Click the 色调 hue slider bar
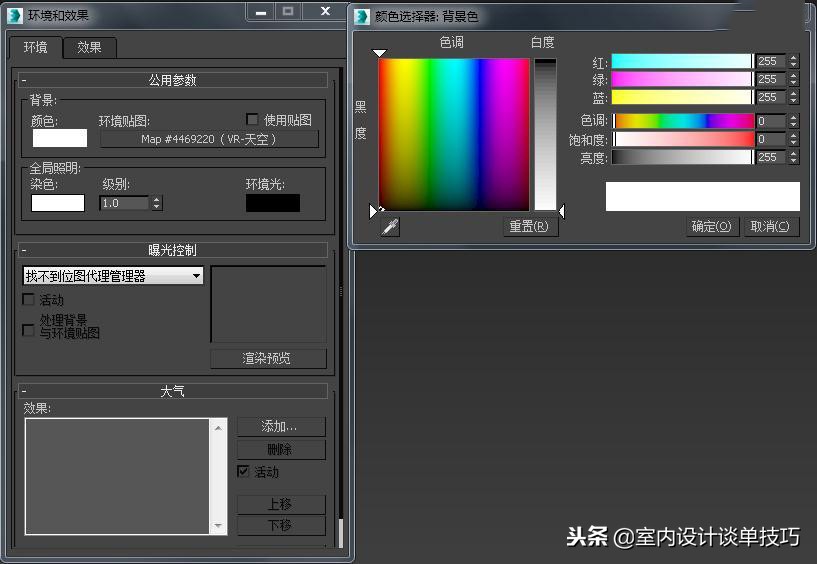817x564 pixels. click(682, 121)
